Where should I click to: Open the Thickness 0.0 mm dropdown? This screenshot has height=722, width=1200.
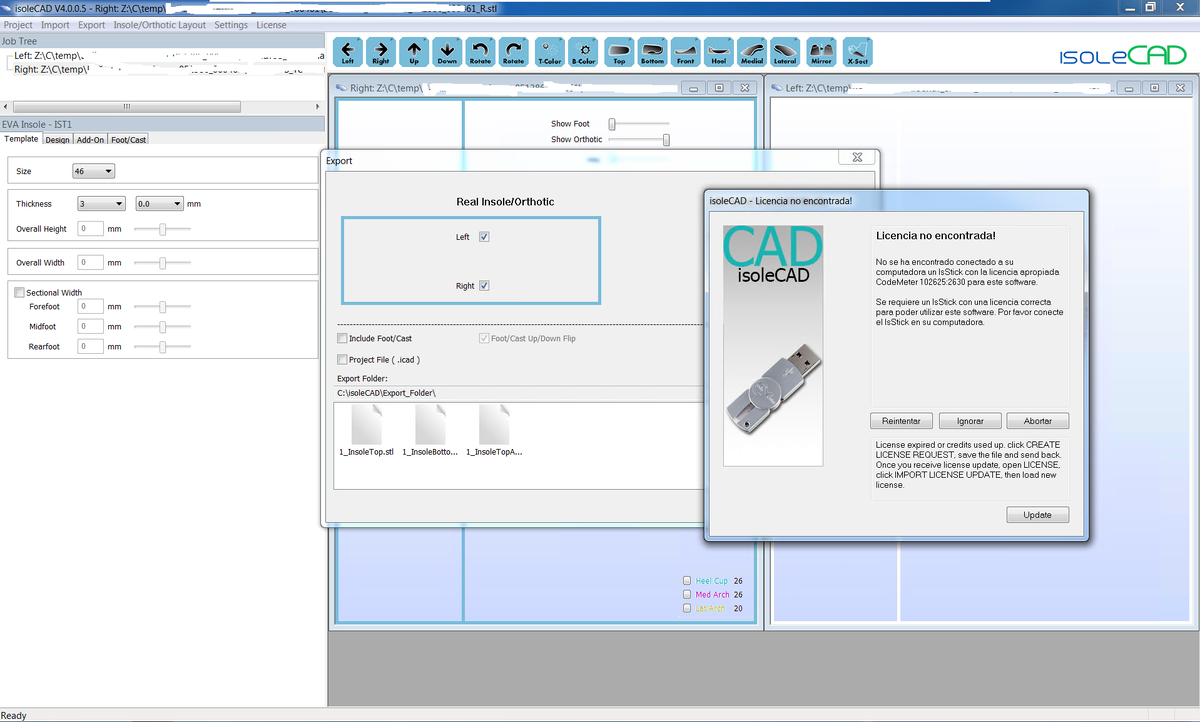click(160, 203)
